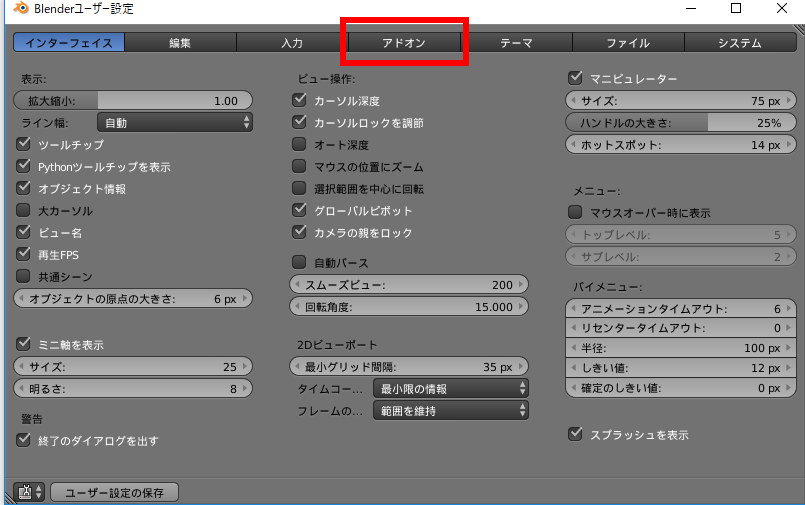Uncheck スプラッシュを表示
This screenshot has width=805, height=505.
[576, 434]
